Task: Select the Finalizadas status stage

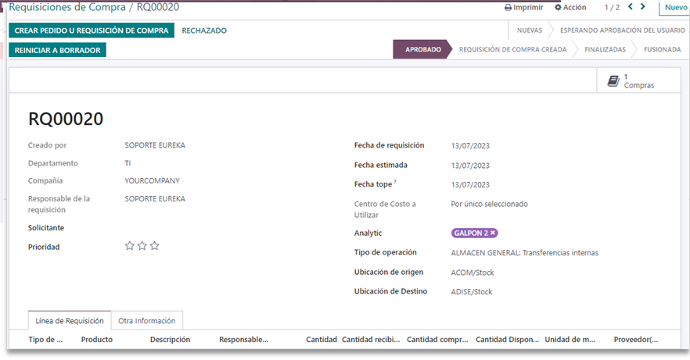Action: (605, 50)
